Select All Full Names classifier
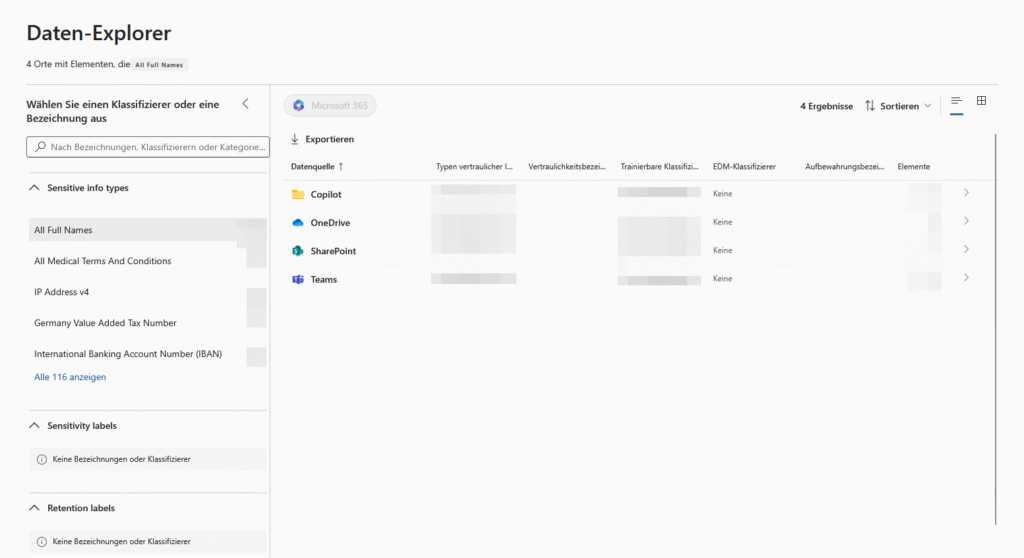The height and width of the screenshot is (558, 1024). click(148, 230)
